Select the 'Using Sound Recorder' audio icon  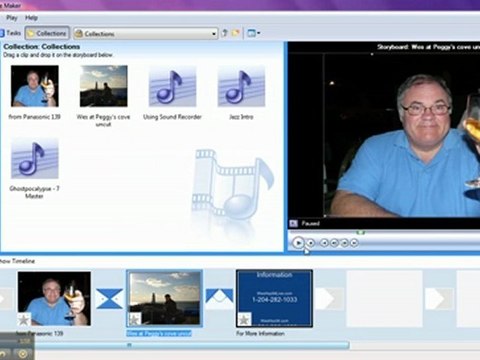tap(172, 86)
